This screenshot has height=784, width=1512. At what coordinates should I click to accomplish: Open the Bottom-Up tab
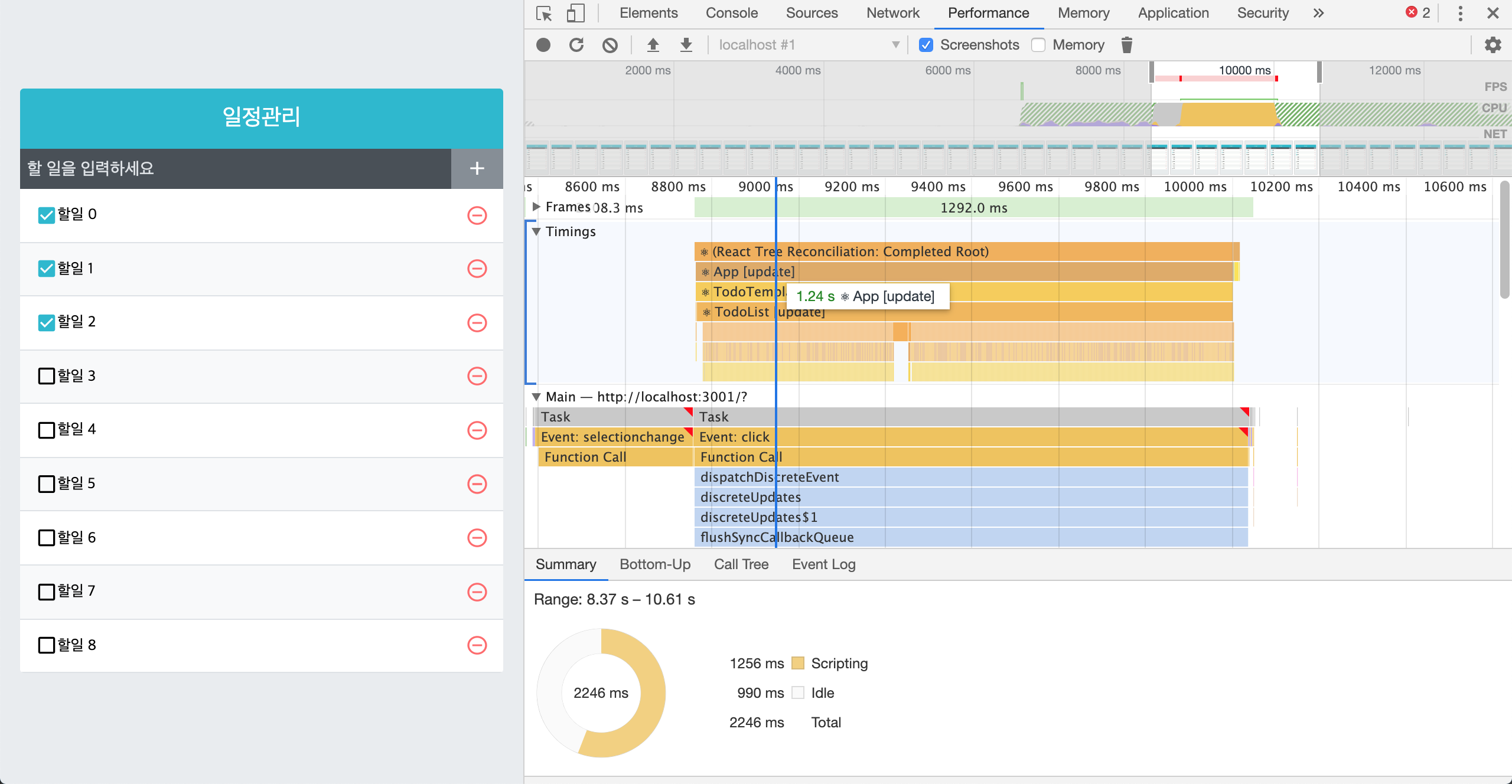(654, 564)
